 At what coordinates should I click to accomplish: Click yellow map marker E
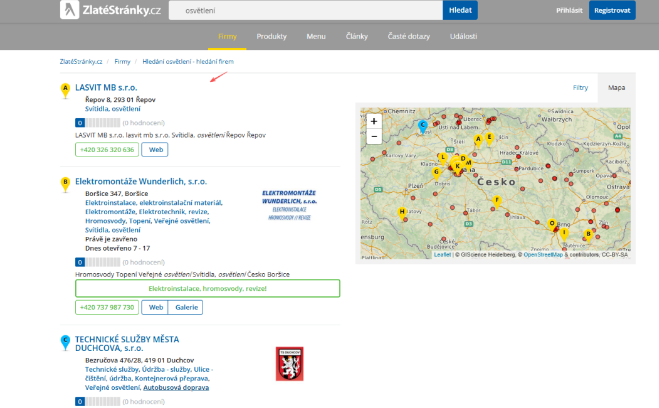[489, 136]
